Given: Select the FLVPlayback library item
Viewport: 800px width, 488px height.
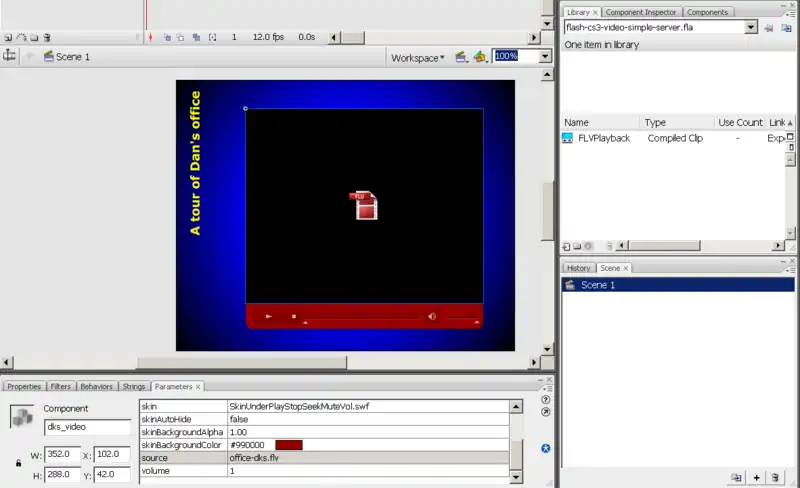Looking at the screenshot, I should (x=604, y=138).
